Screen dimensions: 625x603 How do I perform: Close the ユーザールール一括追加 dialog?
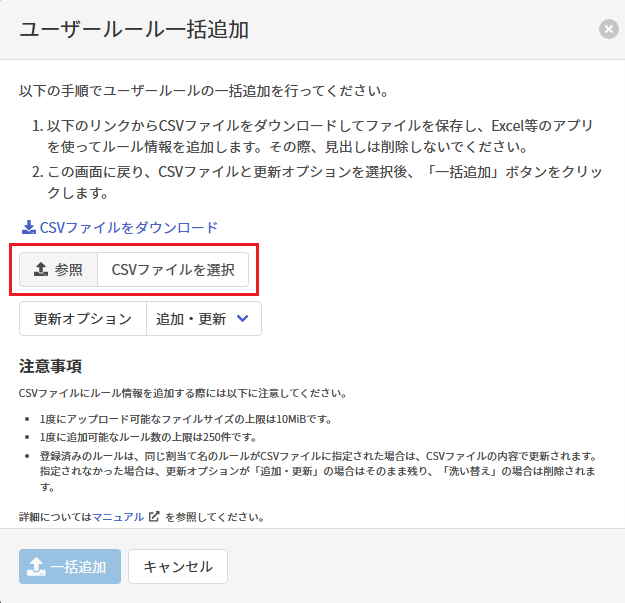[x=608, y=29]
